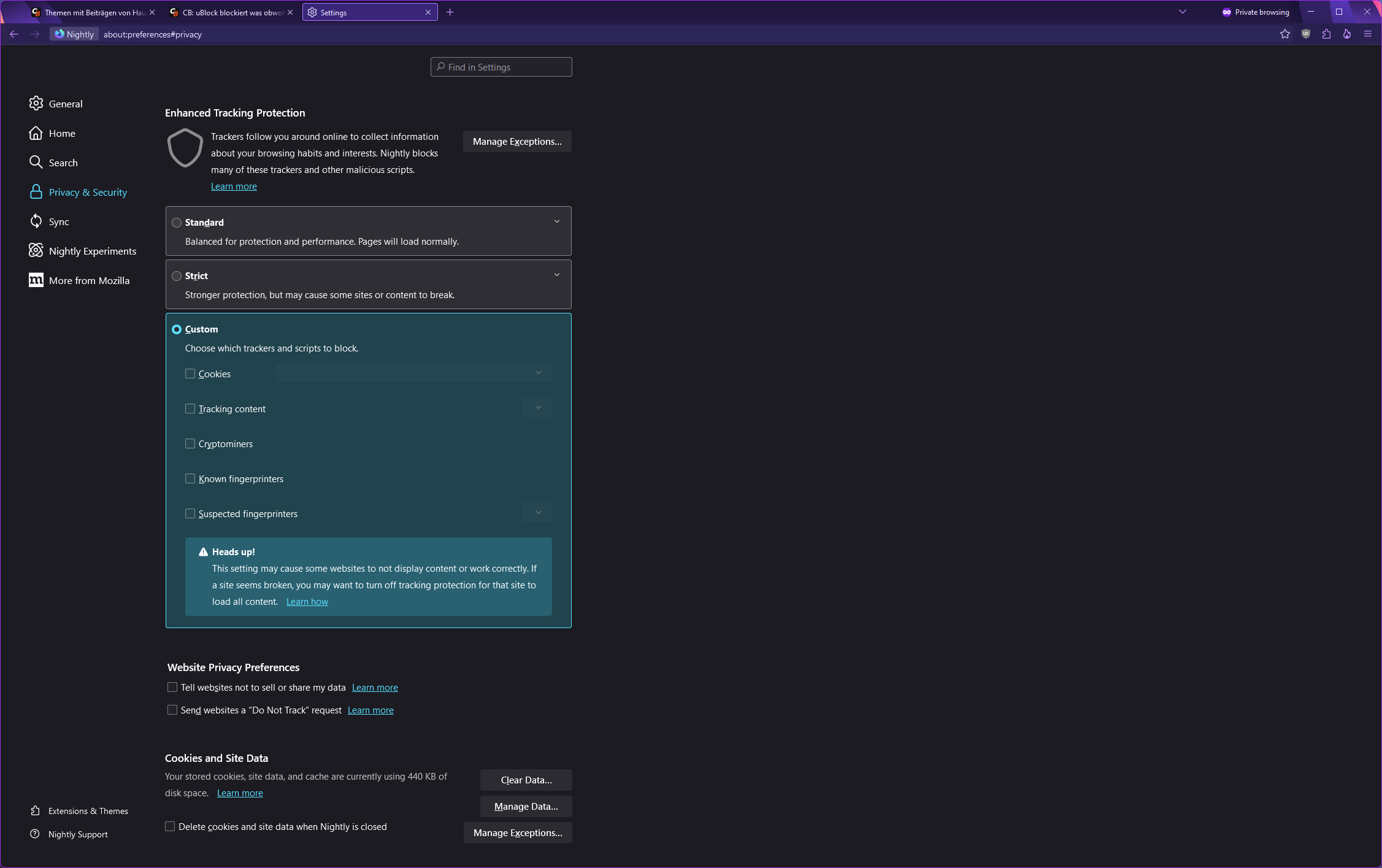Open the Extensions puzzle icon
The width and height of the screenshot is (1382, 868).
click(x=1326, y=34)
